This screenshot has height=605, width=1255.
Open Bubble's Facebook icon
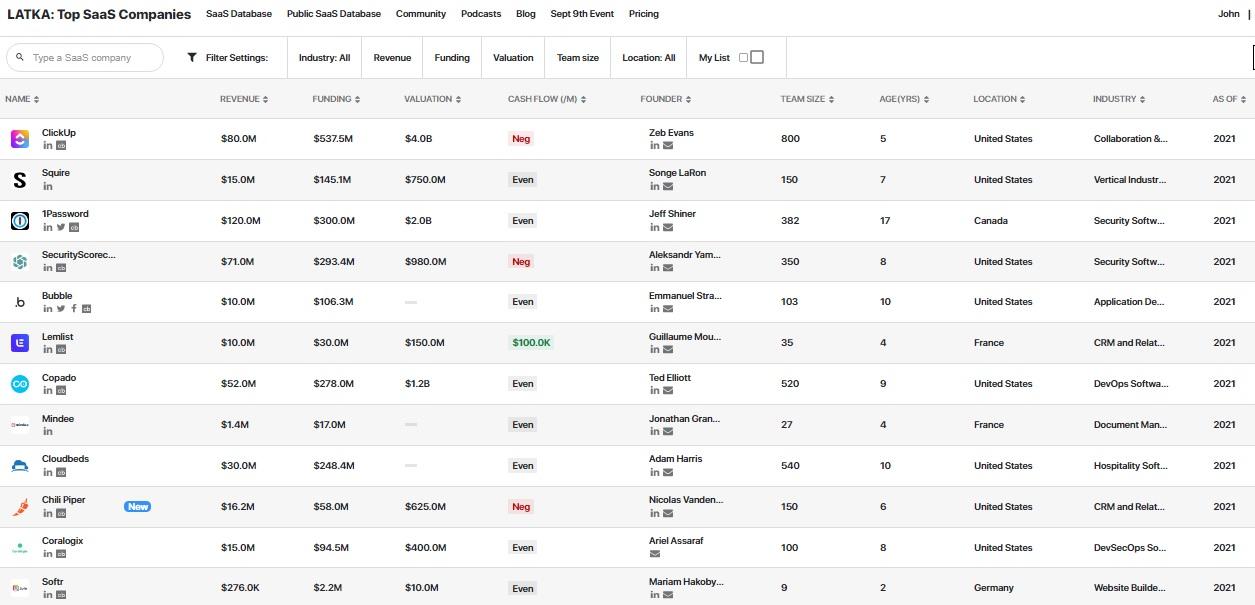coord(74,309)
